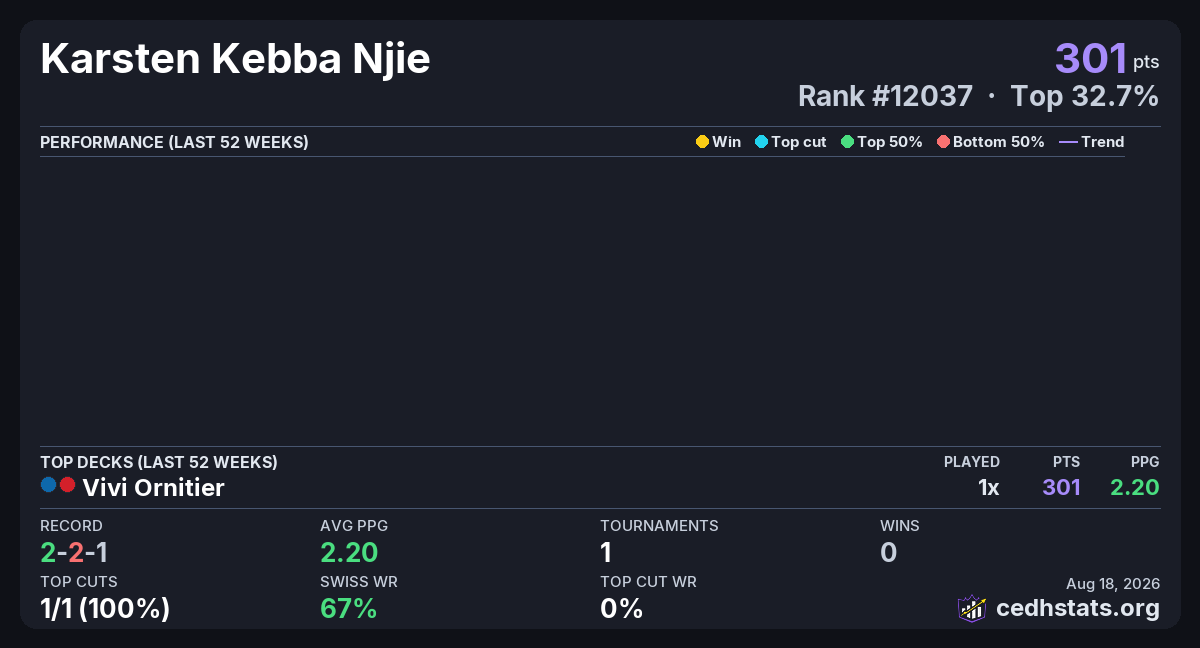
Task: Click the Top Decks (Last 52 Weeks) heading
Action: coord(159,462)
